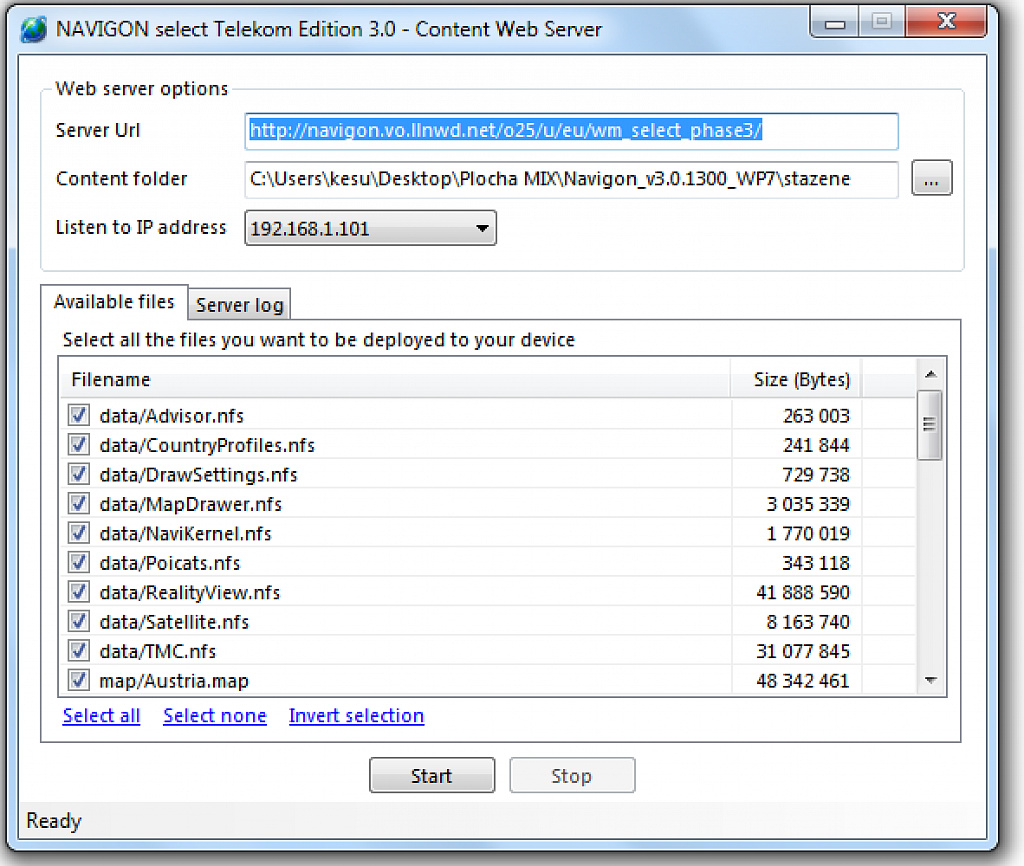Open the Listen to IP address dropdown
Screen dimensions: 1024x866
click(370, 228)
